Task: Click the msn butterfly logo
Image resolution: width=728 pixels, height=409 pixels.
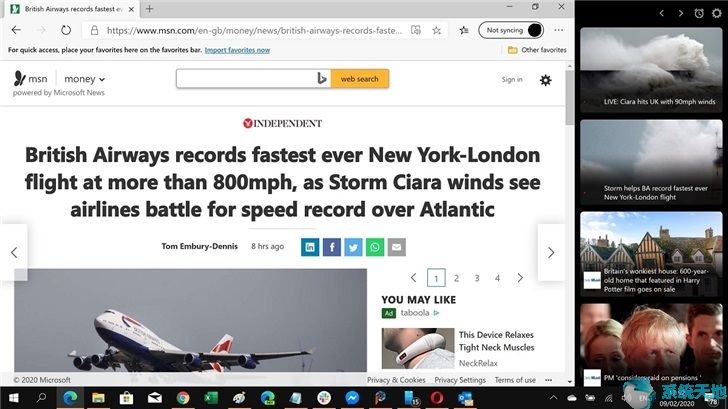Action: 19,78
